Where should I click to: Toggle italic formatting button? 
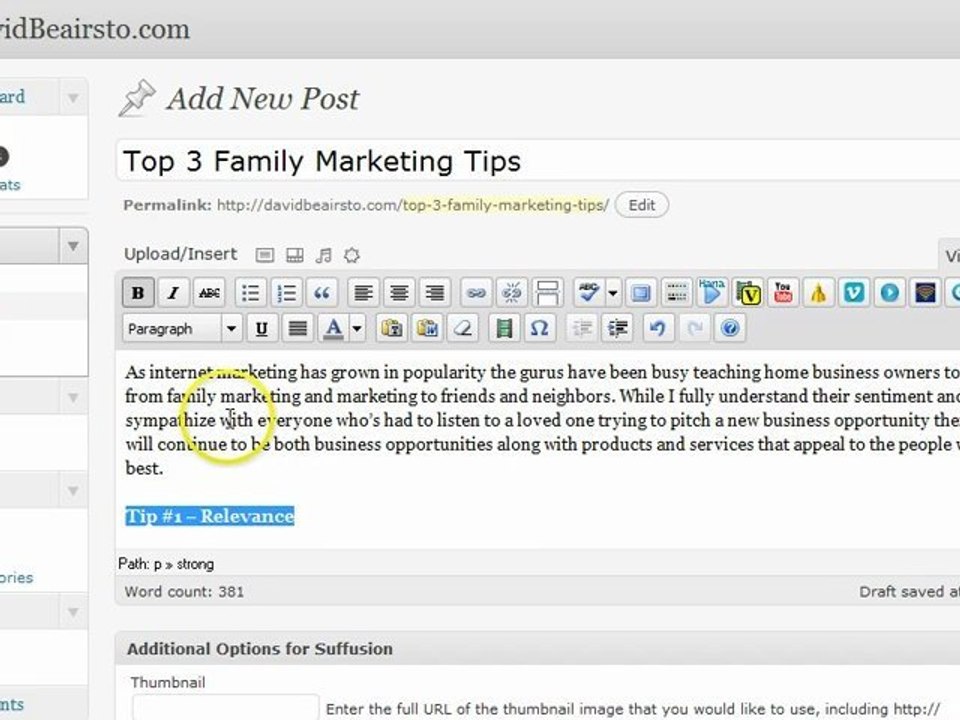coord(173,293)
